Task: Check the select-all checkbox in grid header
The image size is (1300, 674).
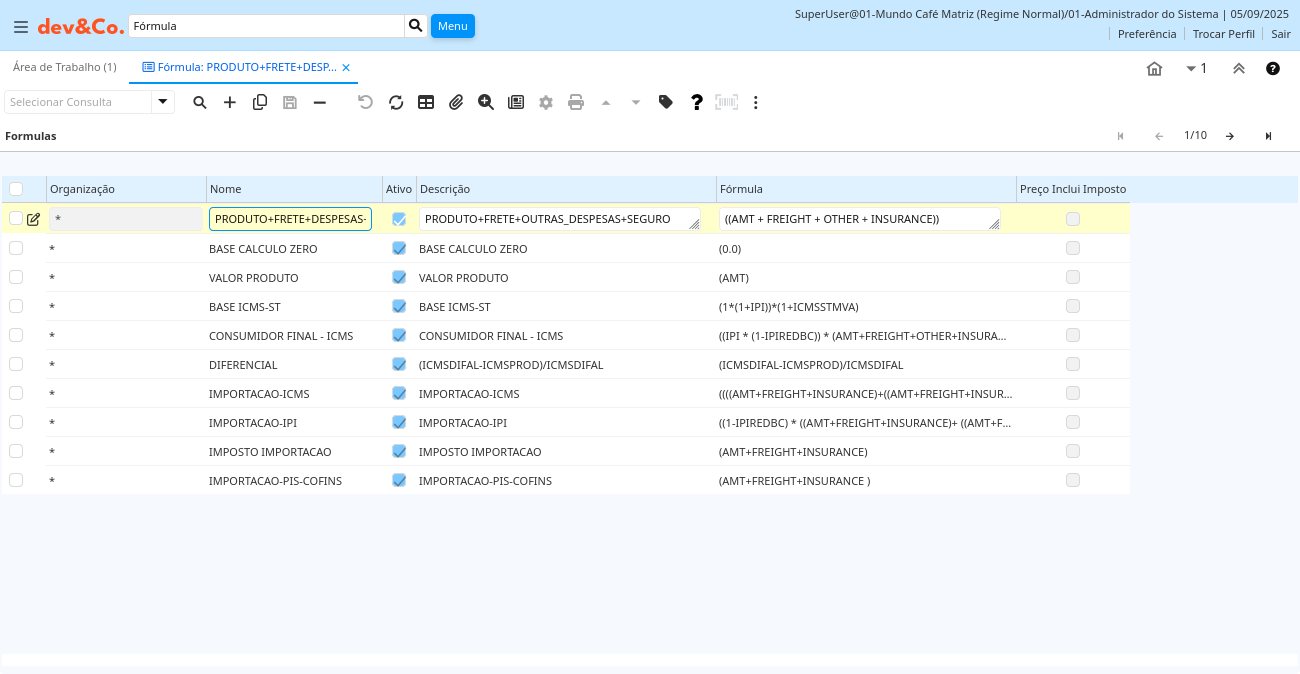Action: (16, 189)
